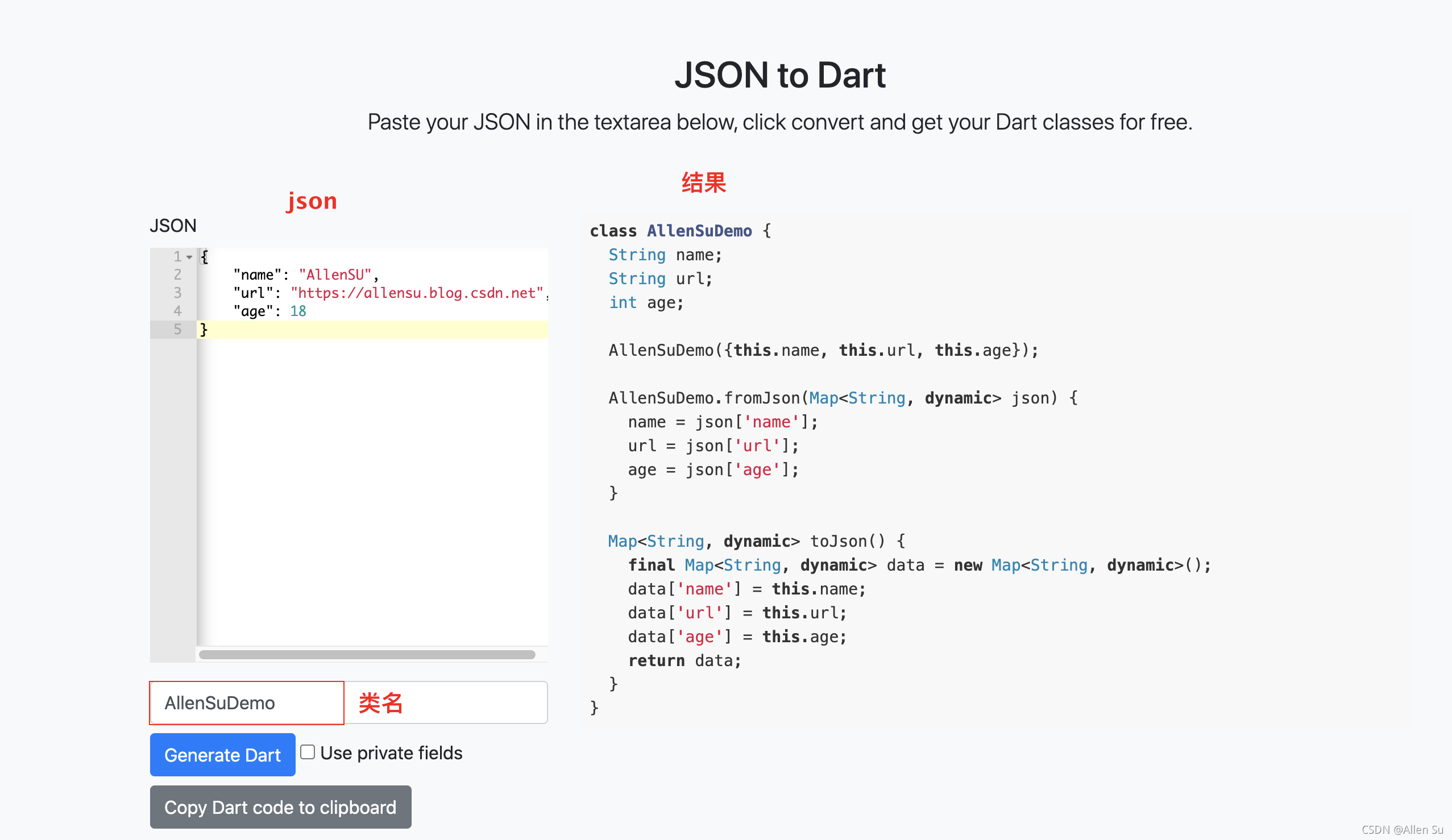Select the highlighted closing brace on line 5
Image resolution: width=1452 pixels, height=840 pixels.
point(204,330)
